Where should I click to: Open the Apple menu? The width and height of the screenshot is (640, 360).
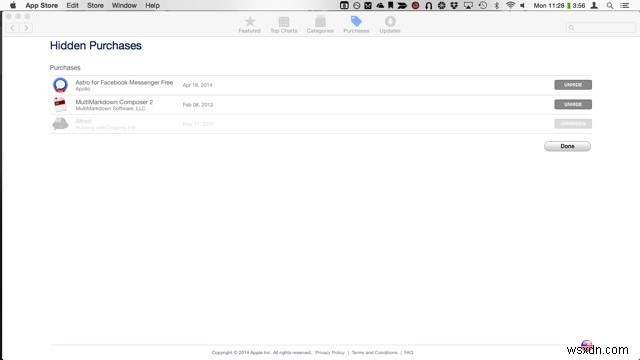pos(13,5)
